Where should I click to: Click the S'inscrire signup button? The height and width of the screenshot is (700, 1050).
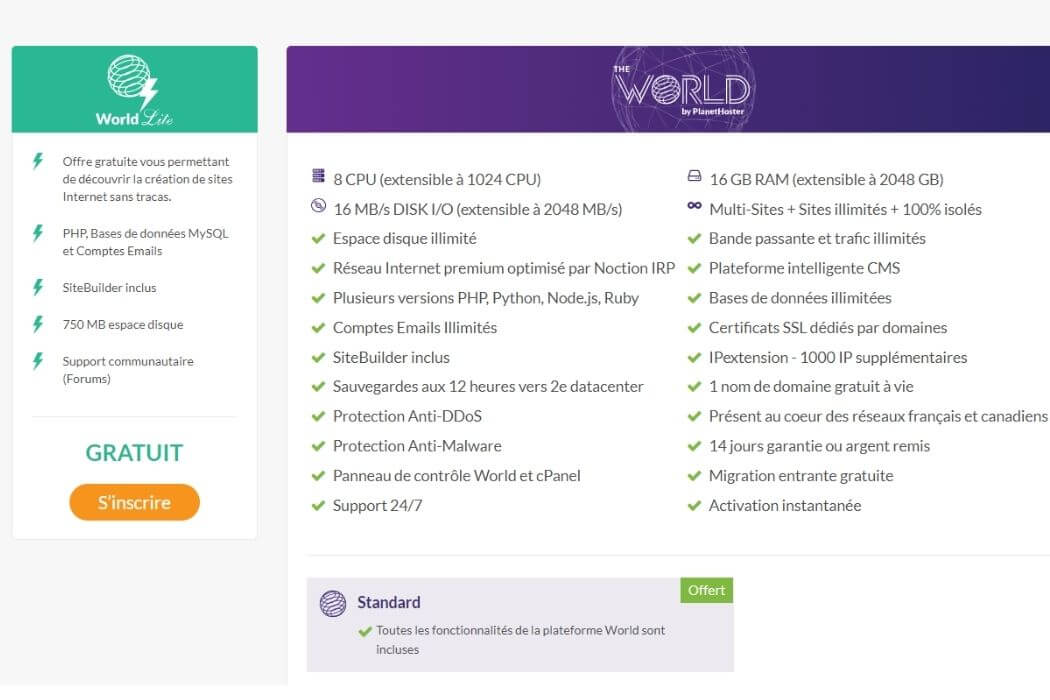[x=135, y=502]
